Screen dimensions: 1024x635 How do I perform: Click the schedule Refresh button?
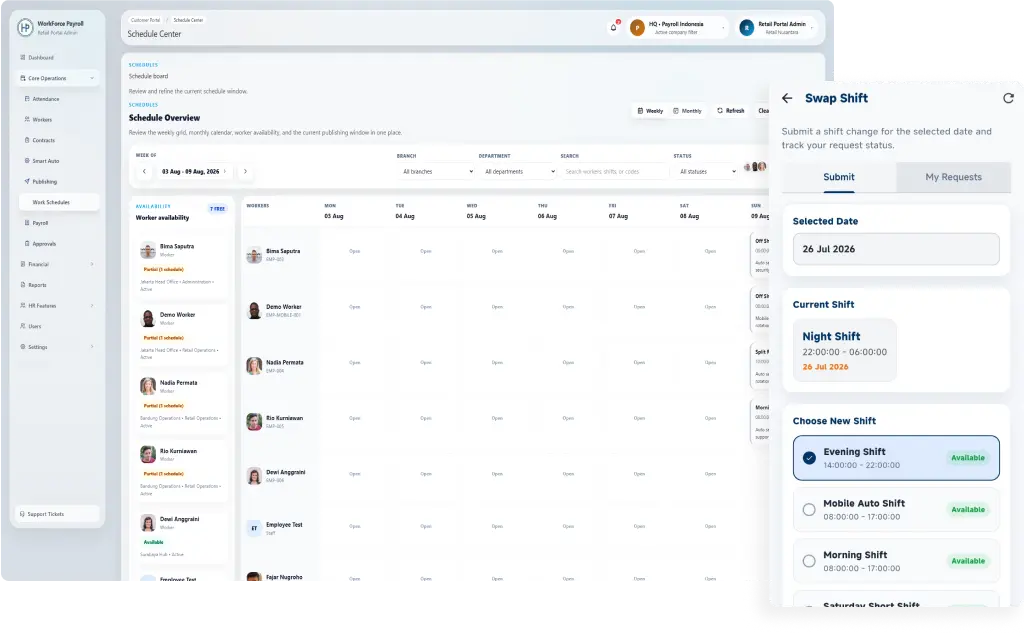pos(731,111)
